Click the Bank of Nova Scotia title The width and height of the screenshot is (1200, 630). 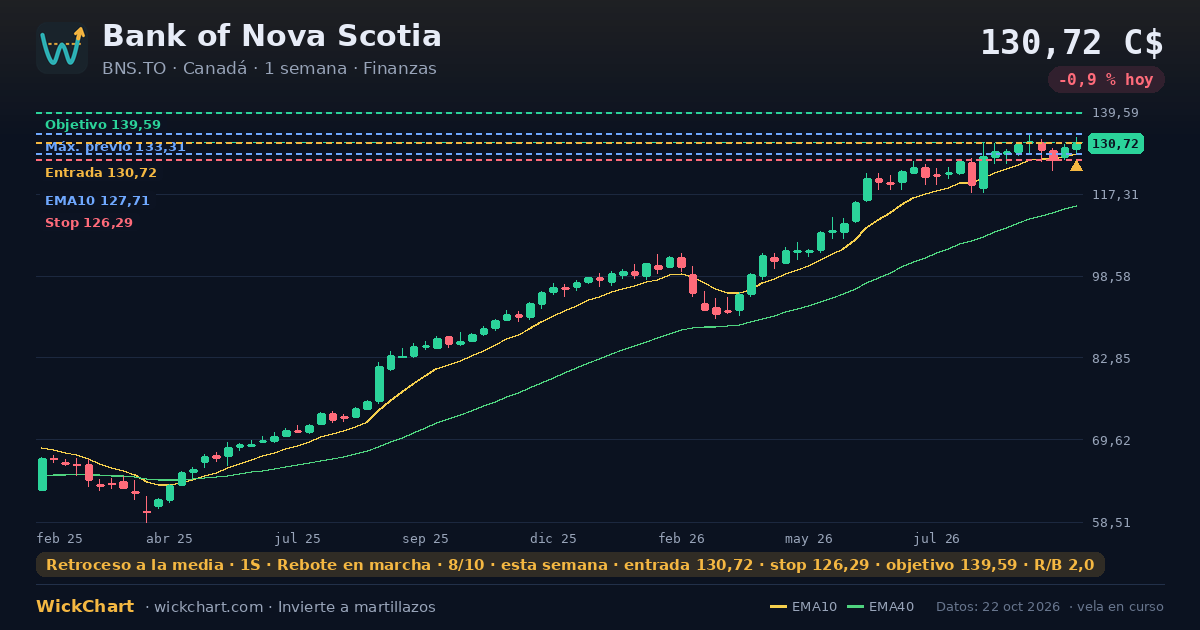pyautogui.click(x=272, y=36)
